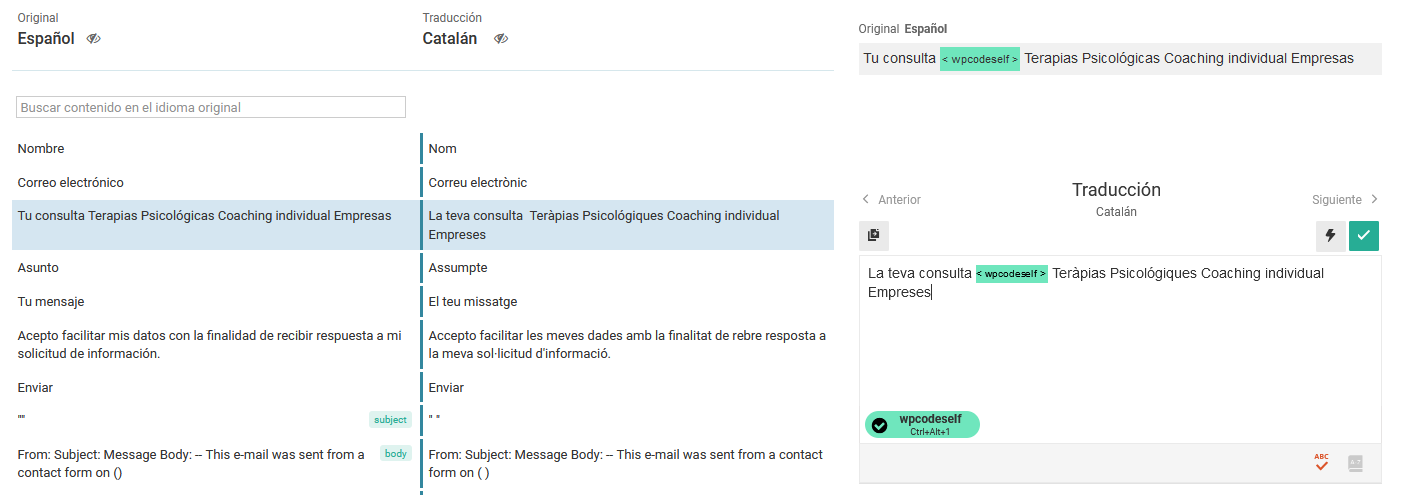Insert the wpcodeself tag pill

922,425
